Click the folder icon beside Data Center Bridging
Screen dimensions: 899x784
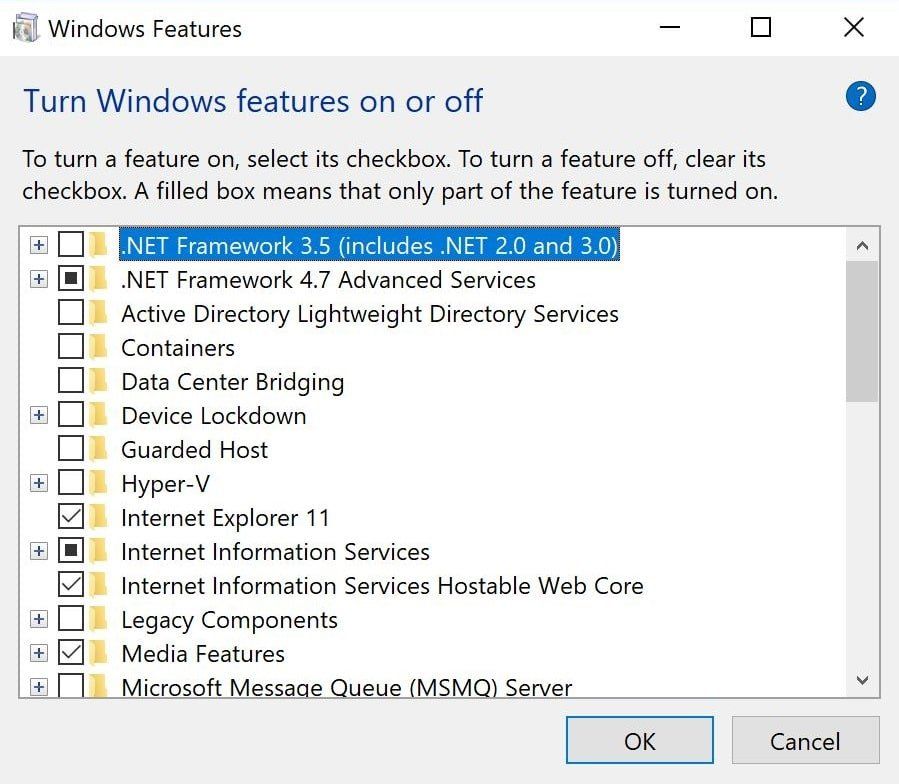tap(98, 382)
